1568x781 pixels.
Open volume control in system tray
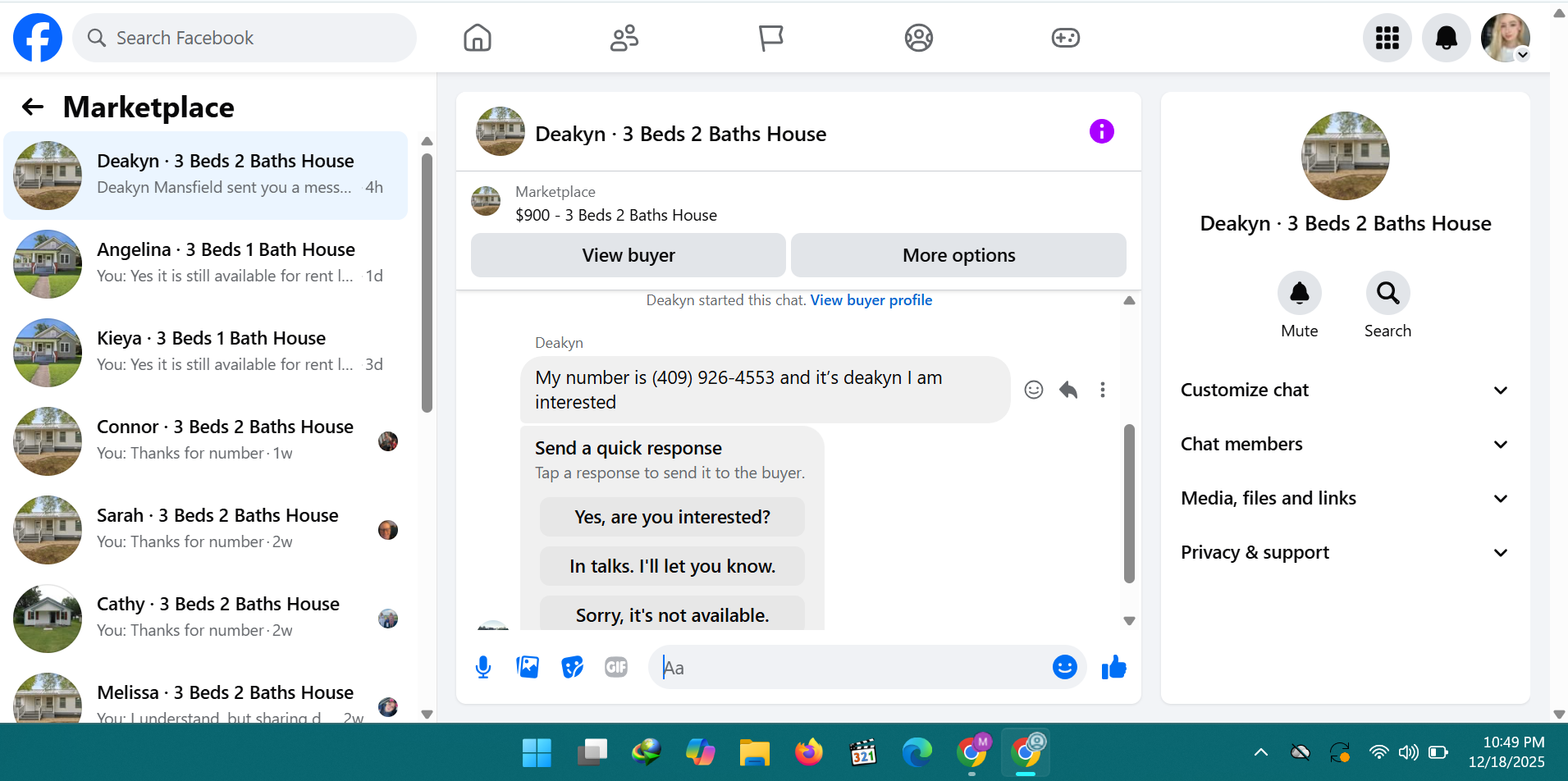[x=1408, y=752]
